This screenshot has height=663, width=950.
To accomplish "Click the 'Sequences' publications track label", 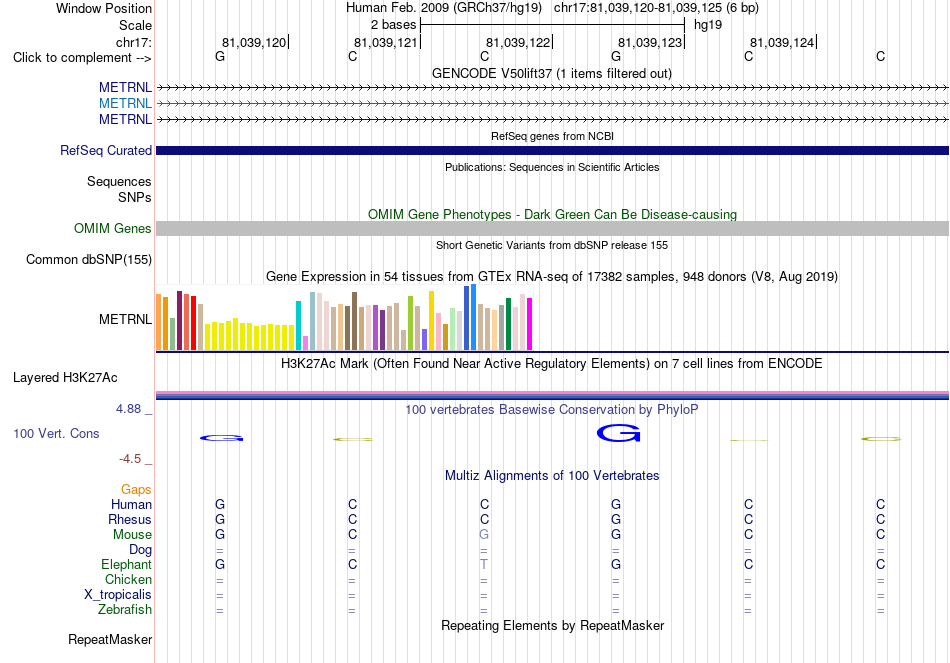I will (x=119, y=181).
